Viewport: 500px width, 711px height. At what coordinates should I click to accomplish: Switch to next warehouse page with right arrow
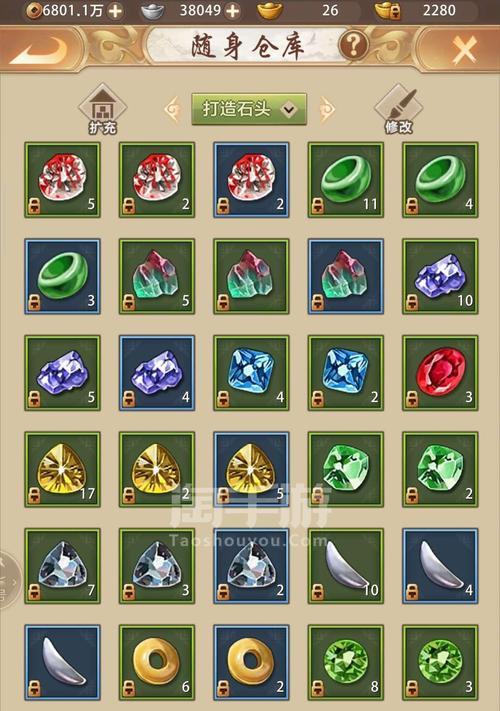coord(326,109)
